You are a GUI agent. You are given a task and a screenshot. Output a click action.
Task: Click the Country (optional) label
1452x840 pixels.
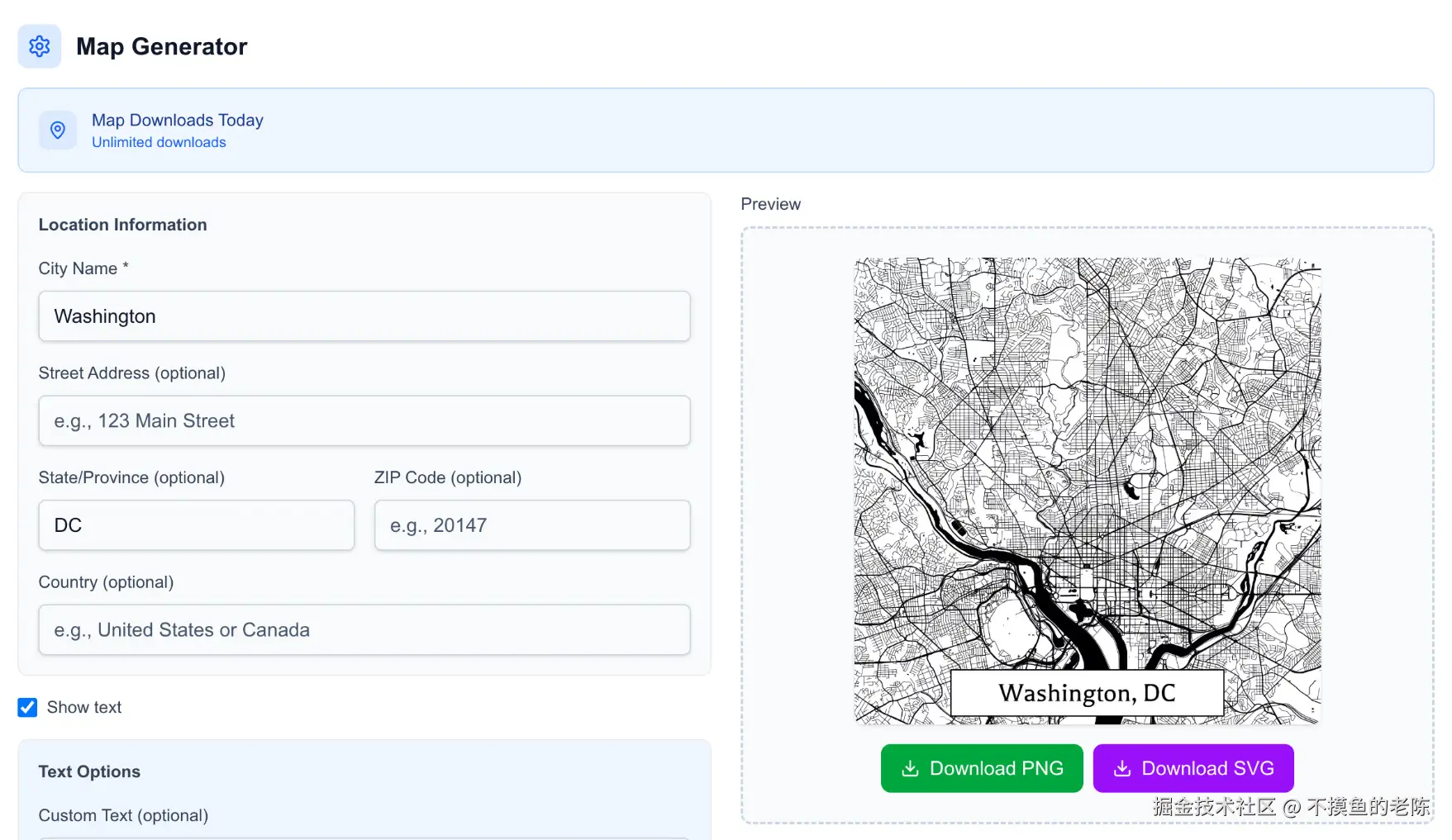coord(106,581)
